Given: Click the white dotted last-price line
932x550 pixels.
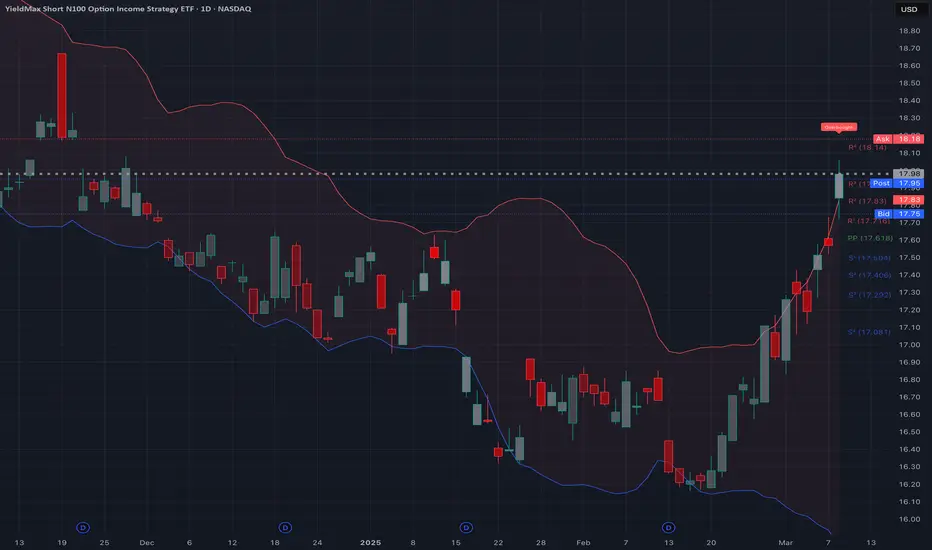Looking at the screenshot, I should pos(446,174).
